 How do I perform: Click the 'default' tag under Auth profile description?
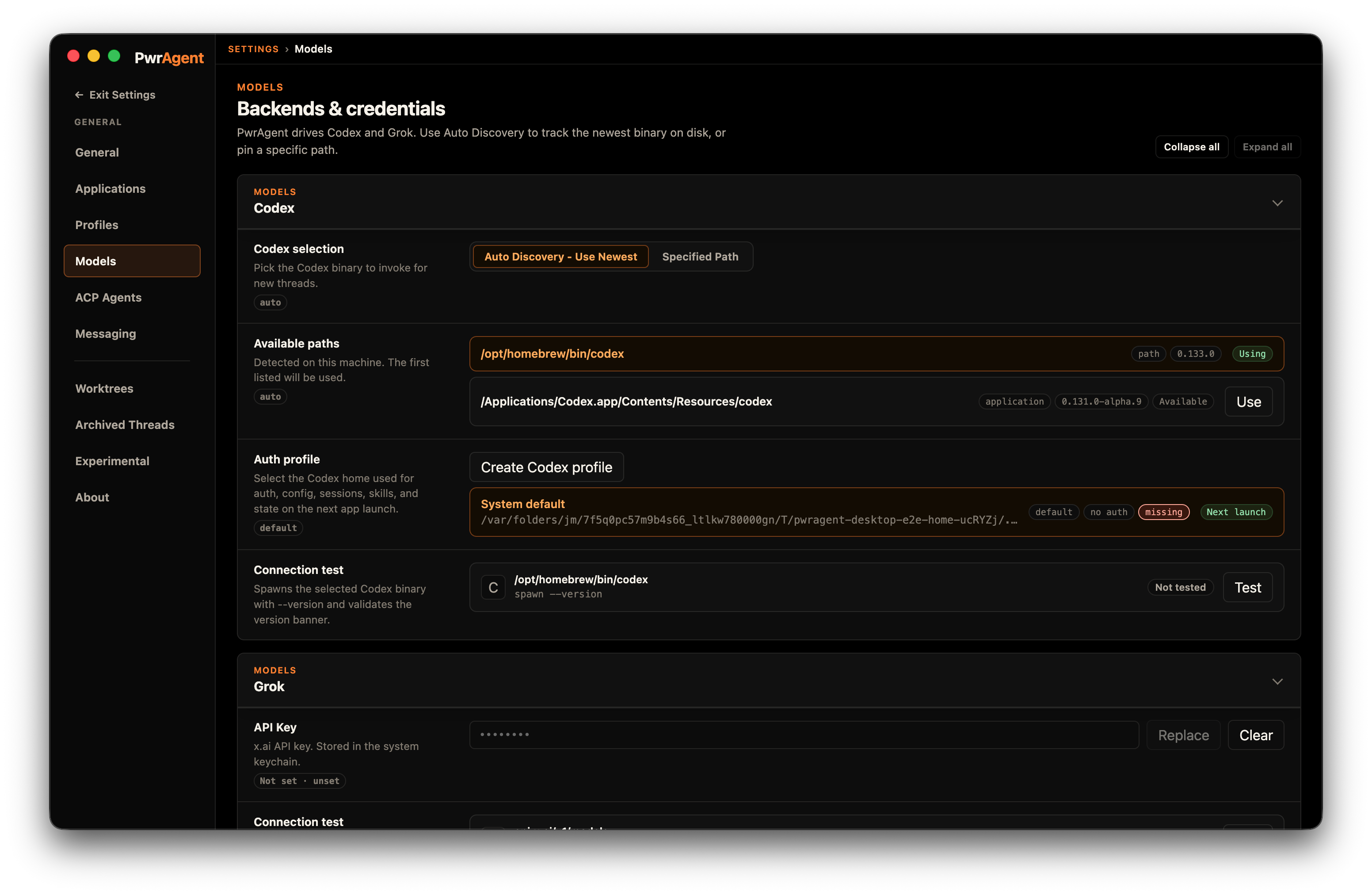278,528
